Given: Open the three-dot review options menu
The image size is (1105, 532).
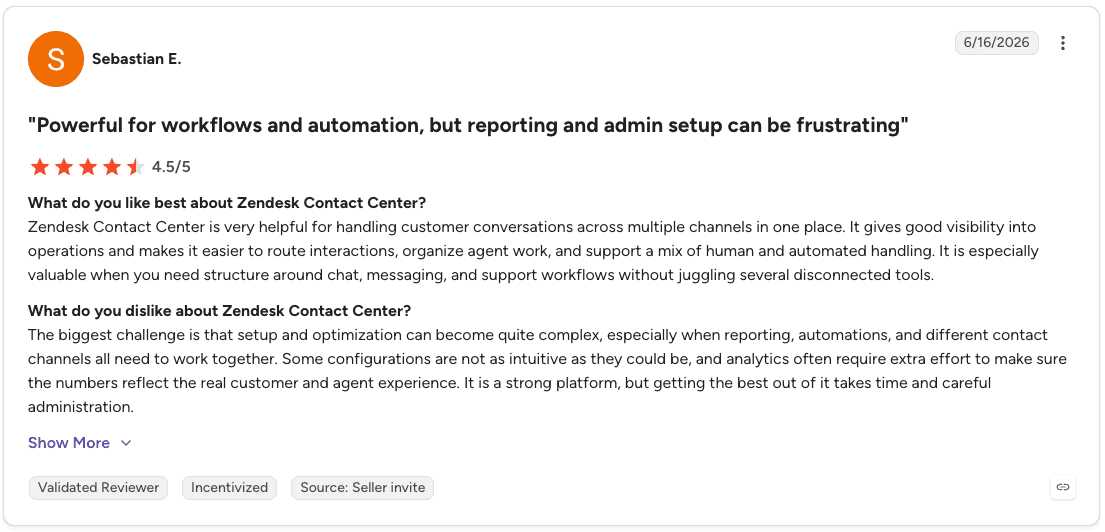Looking at the screenshot, I should pyautogui.click(x=1063, y=43).
